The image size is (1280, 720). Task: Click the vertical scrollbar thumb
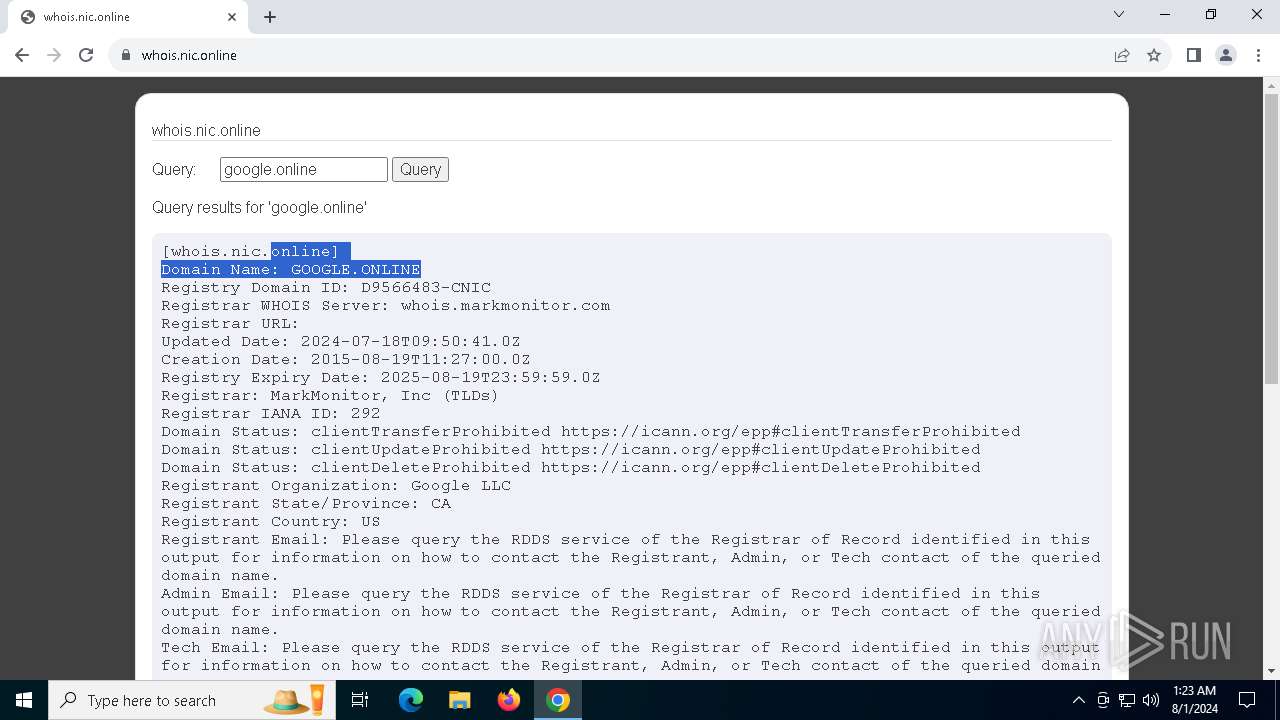click(x=1271, y=239)
